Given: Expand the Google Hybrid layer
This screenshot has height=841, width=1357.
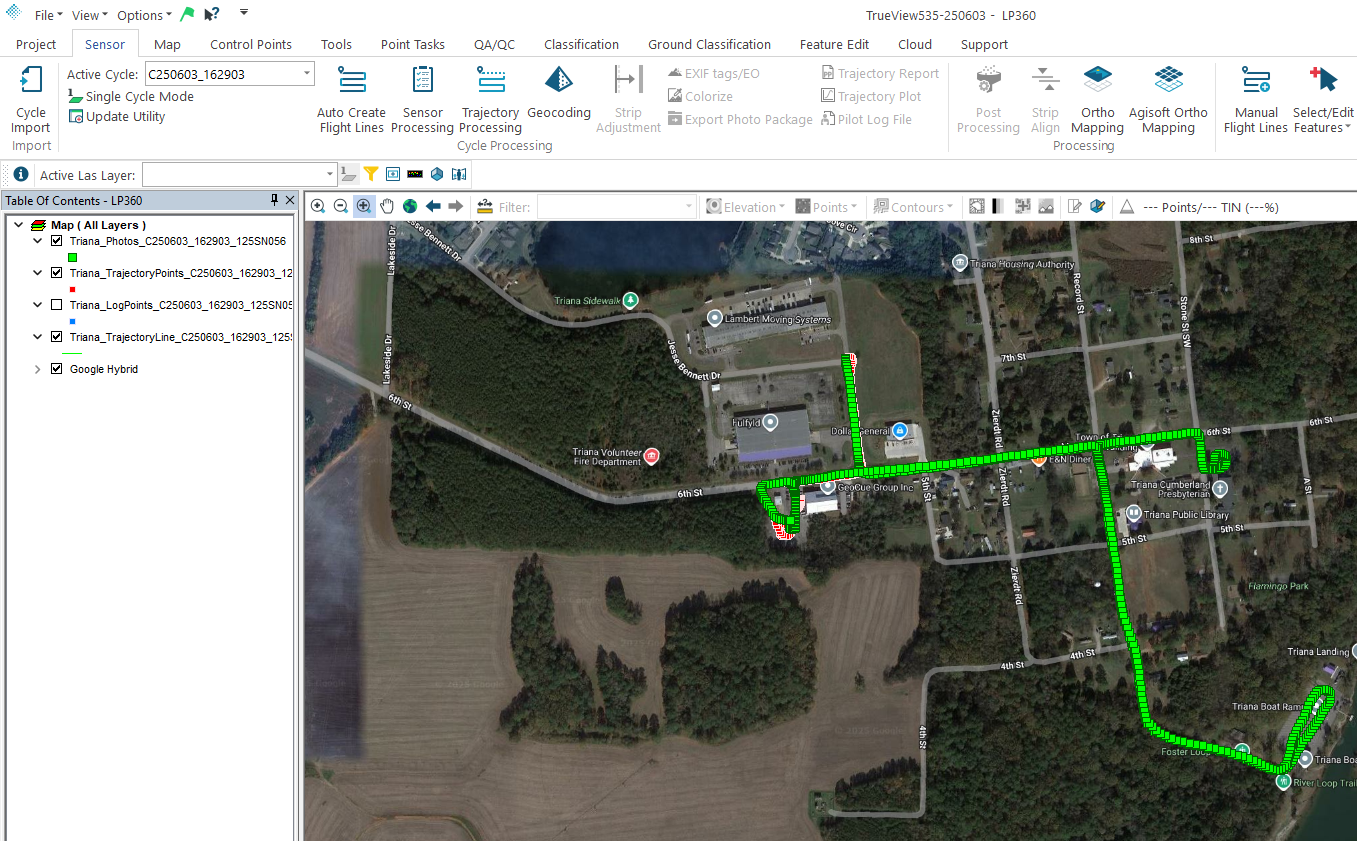Looking at the screenshot, I should pyautogui.click(x=38, y=369).
